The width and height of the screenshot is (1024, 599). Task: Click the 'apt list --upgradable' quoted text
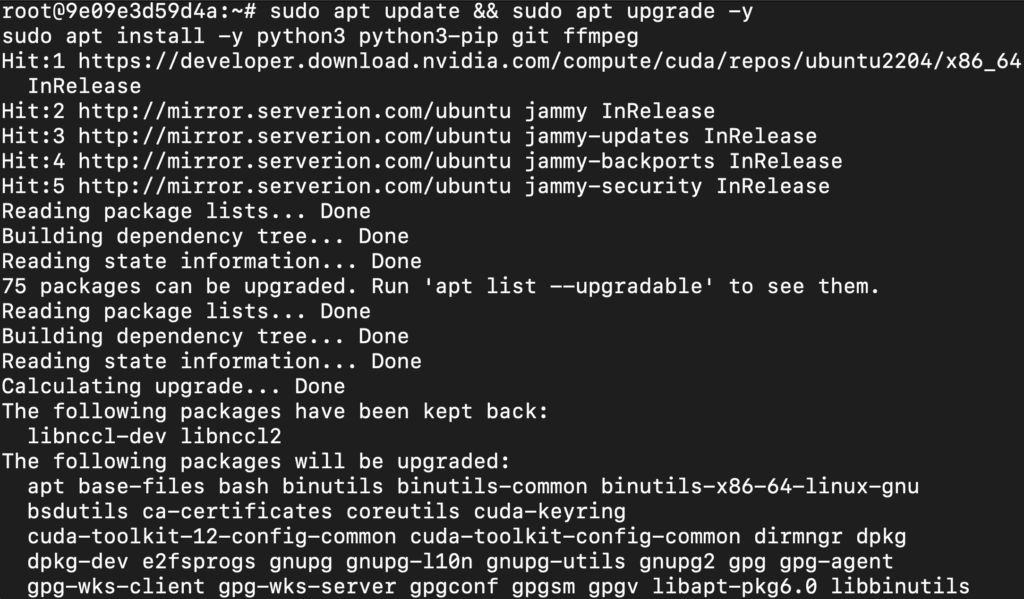pyautogui.click(x=568, y=286)
